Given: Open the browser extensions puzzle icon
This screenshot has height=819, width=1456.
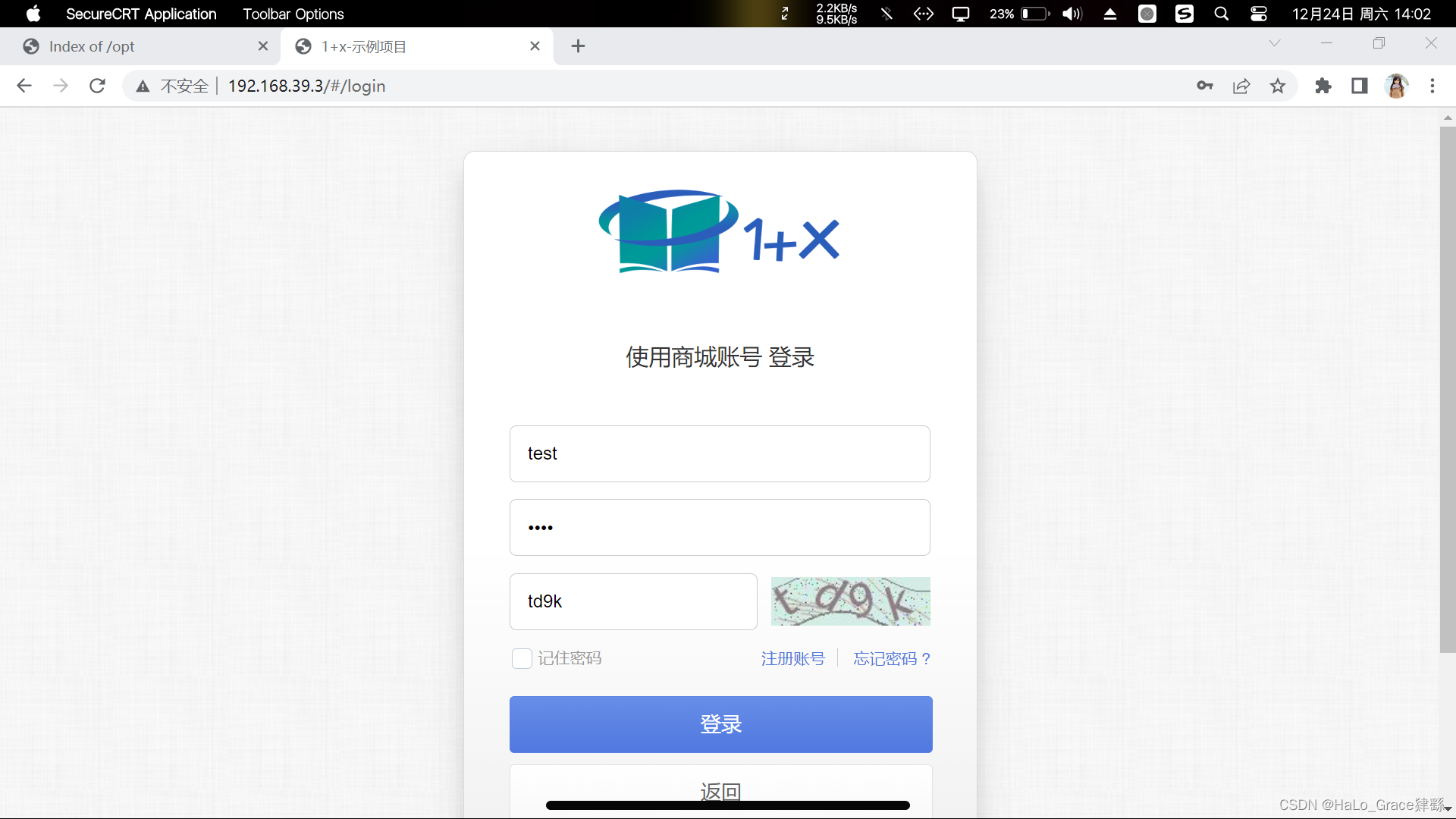Looking at the screenshot, I should (1323, 86).
